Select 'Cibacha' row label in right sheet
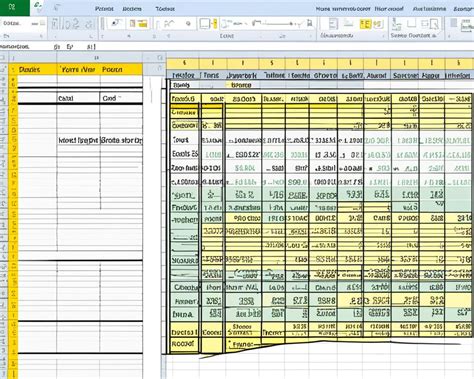This screenshot has width=474, height=379. (185, 287)
